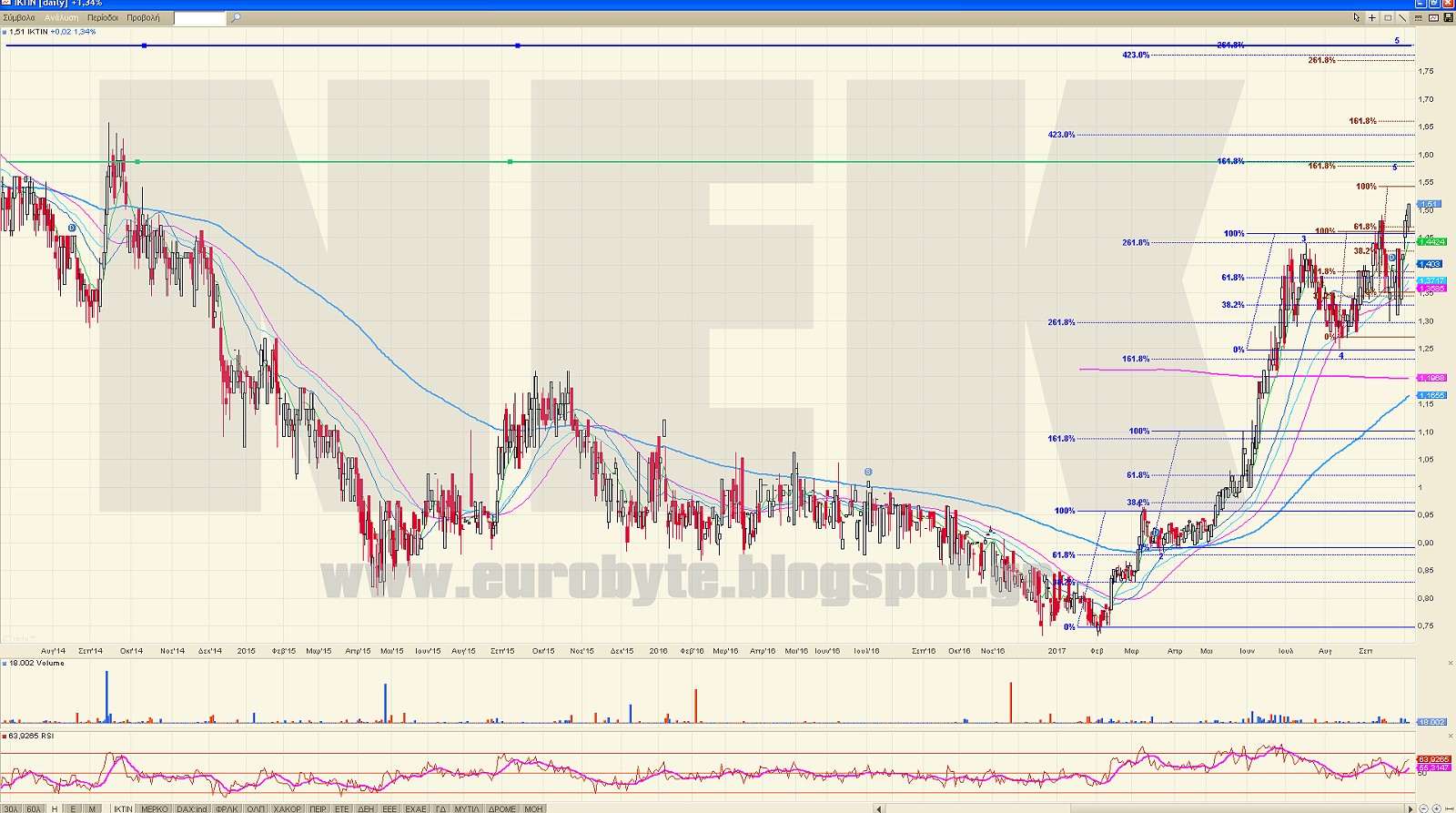Open the ΕΤΕ symbol tab

click(x=342, y=808)
